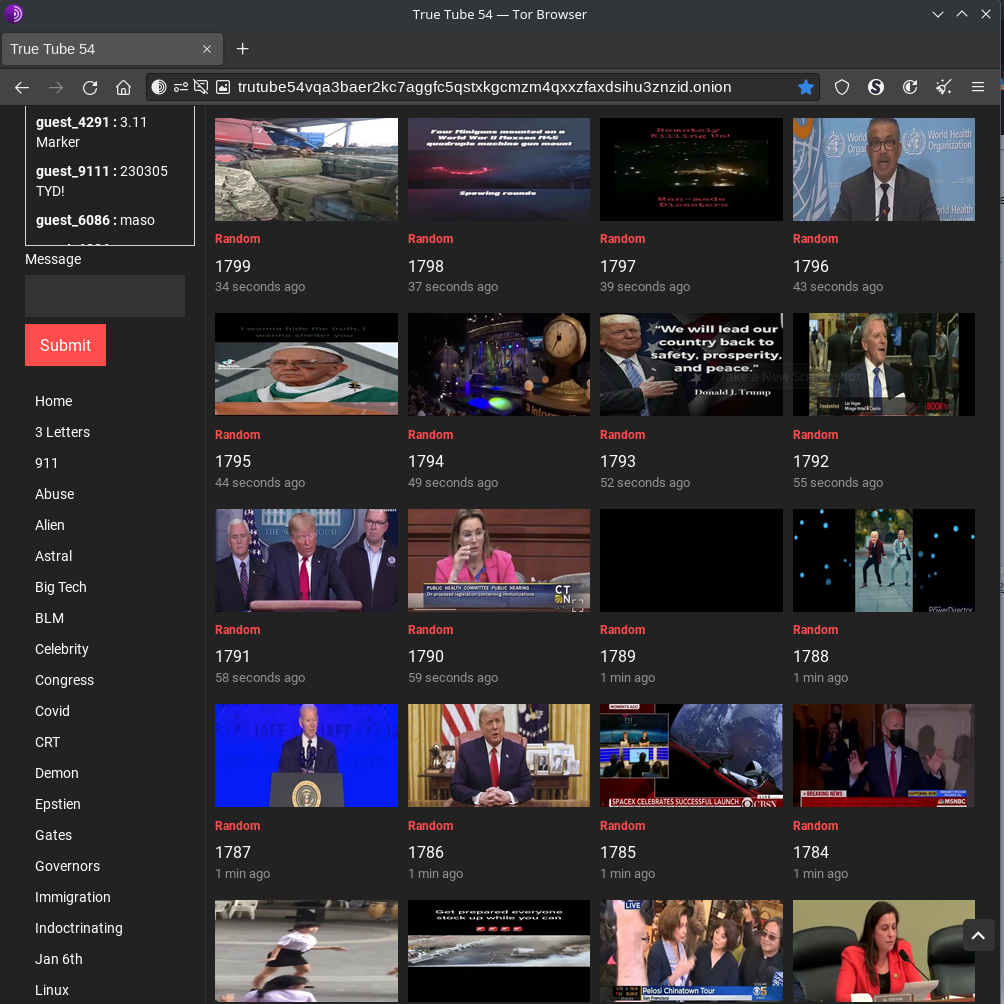
Task: Open video title 1788
Action: coord(811,656)
